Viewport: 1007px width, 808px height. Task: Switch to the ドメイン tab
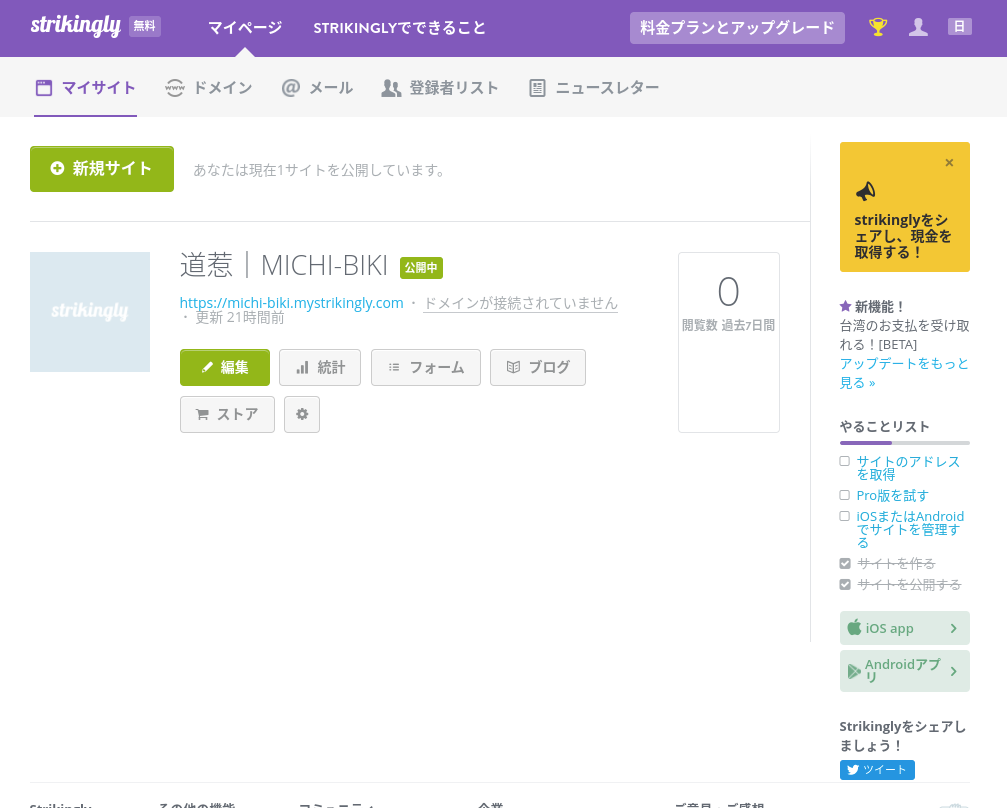click(209, 88)
